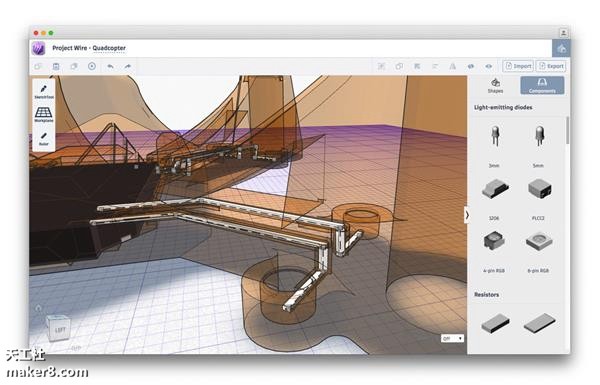Activate the Workplane tool

[44, 114]
